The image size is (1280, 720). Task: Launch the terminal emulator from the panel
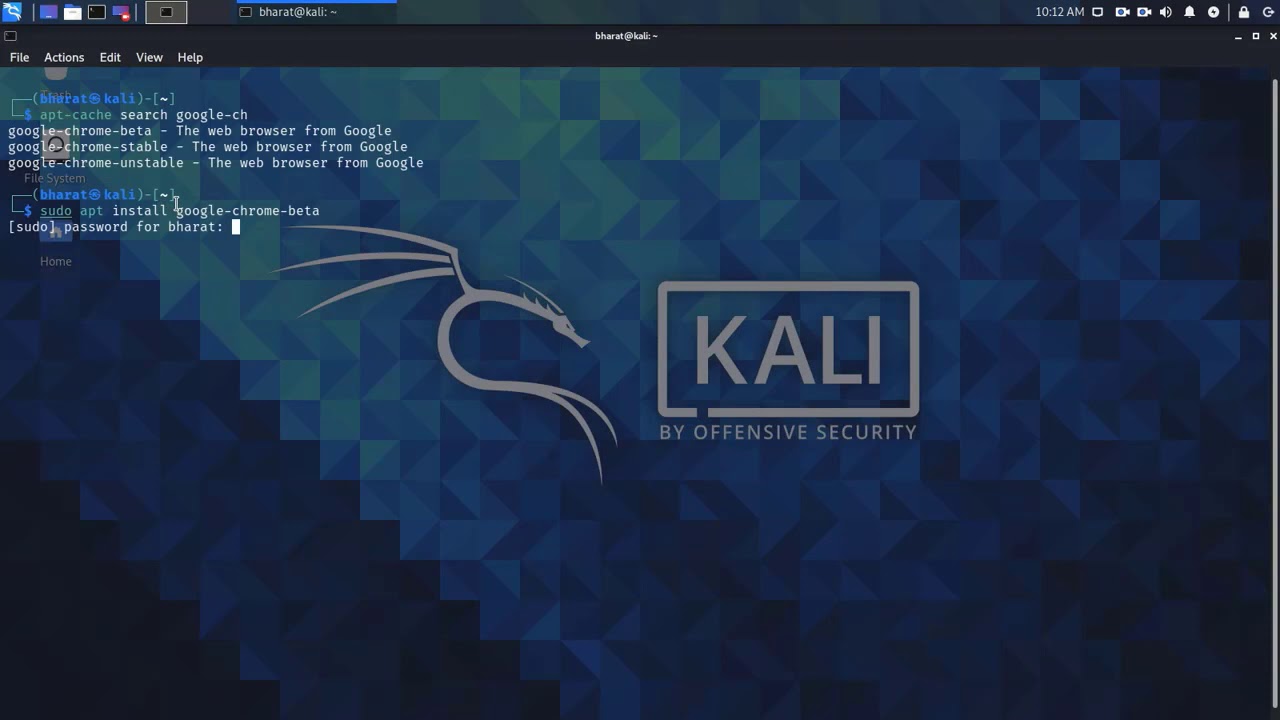click(x=97, y=12)
